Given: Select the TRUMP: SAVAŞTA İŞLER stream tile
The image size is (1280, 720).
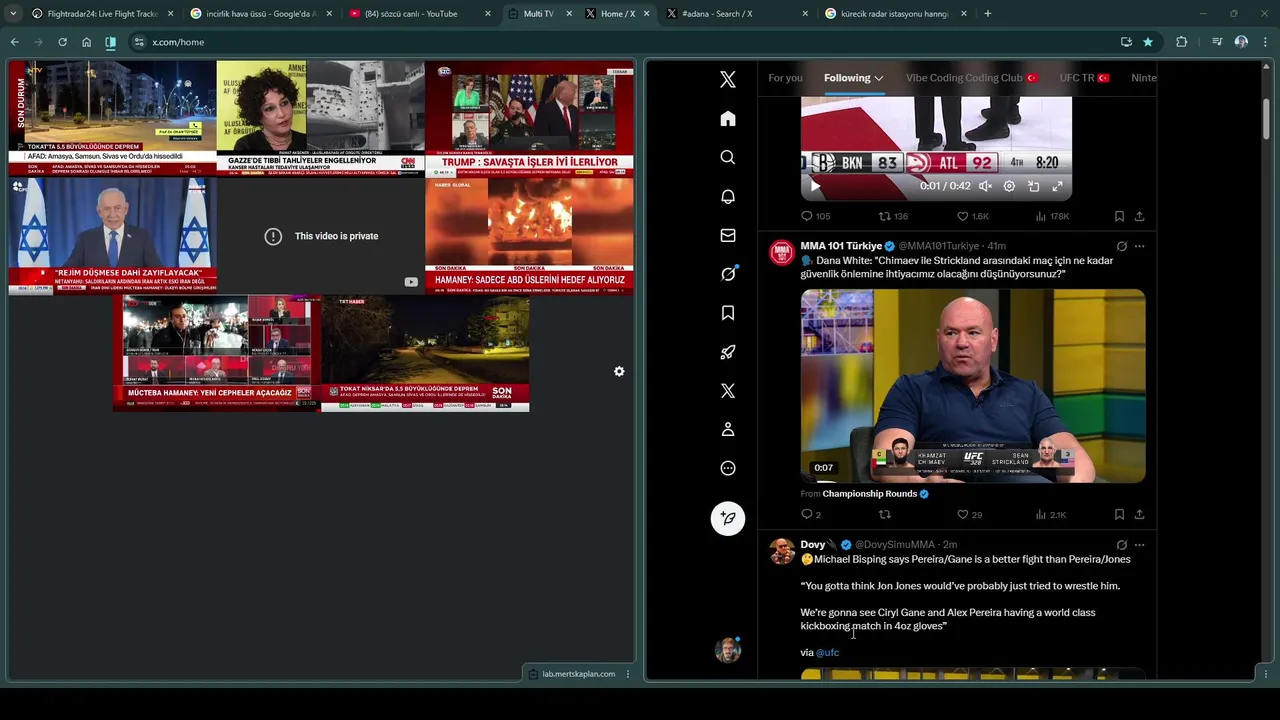Looking at the screenshot, I should tap(529, 119).
